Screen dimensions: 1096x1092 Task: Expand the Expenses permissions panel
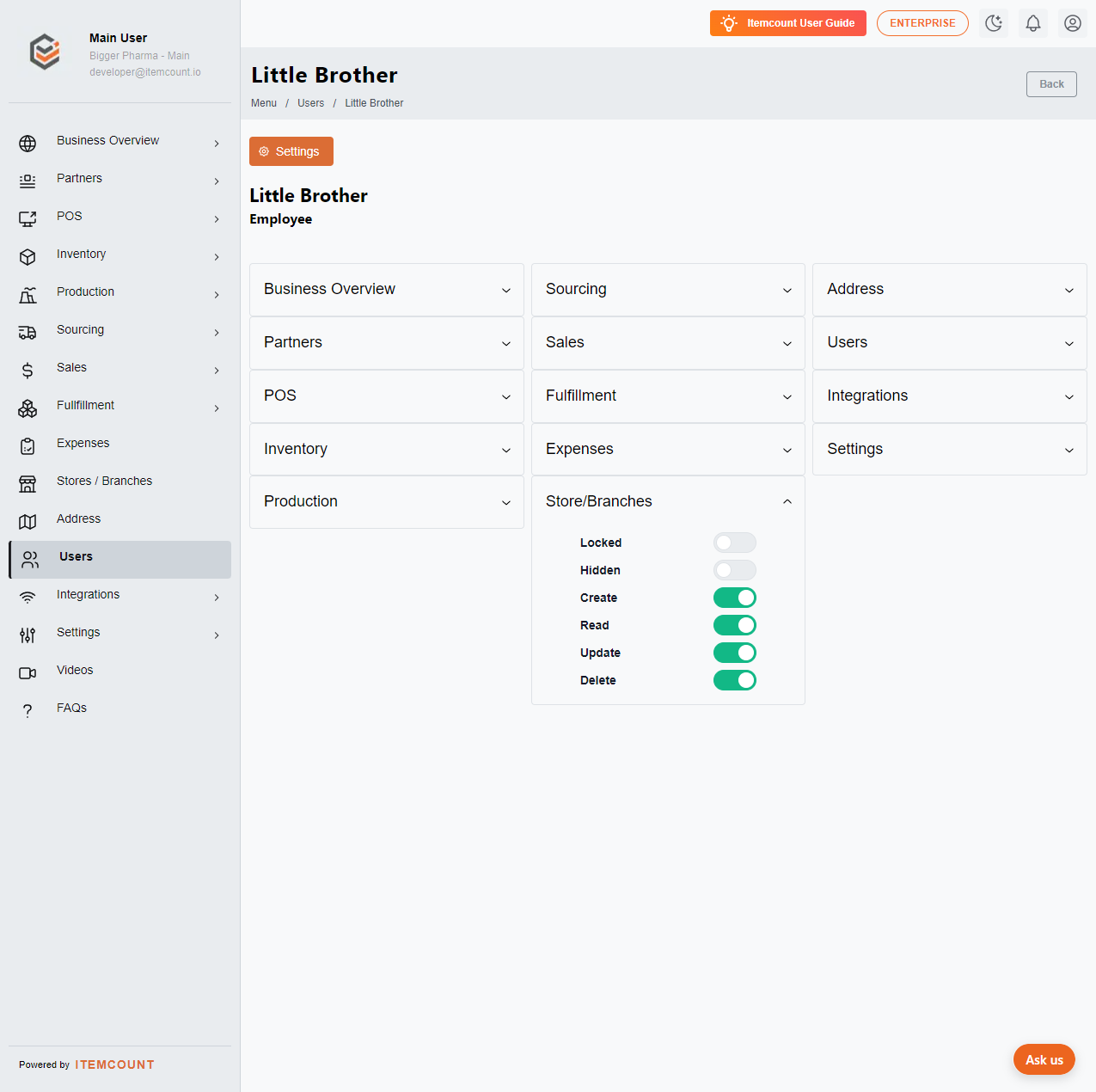(x=668, y=450)
